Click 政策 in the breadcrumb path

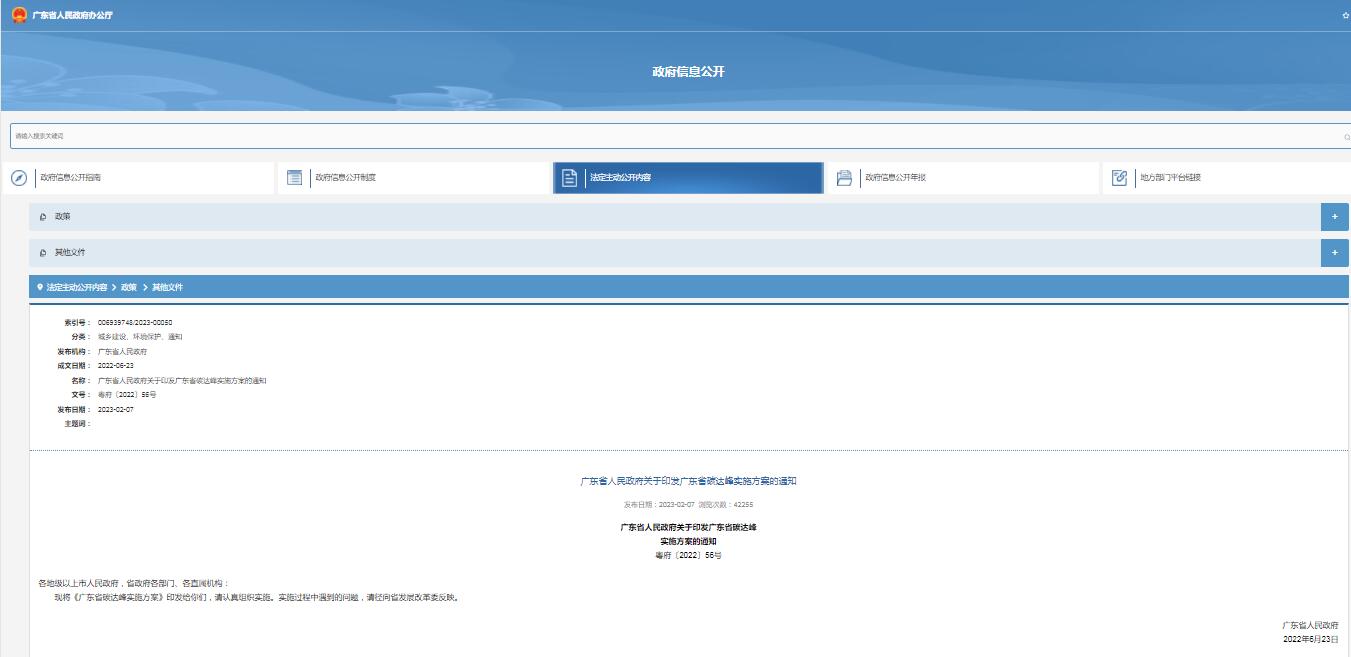[129, 287]
